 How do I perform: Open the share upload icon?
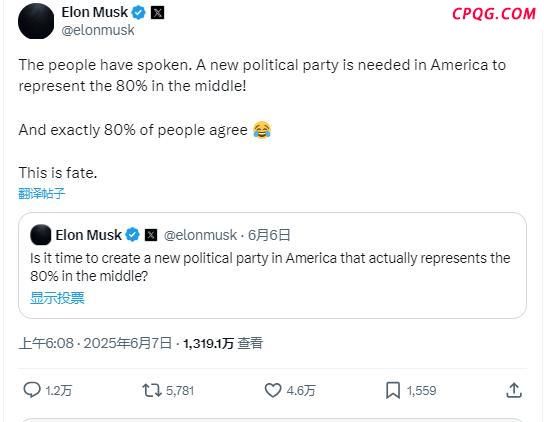pyautogui.click(x=514, y=390)
